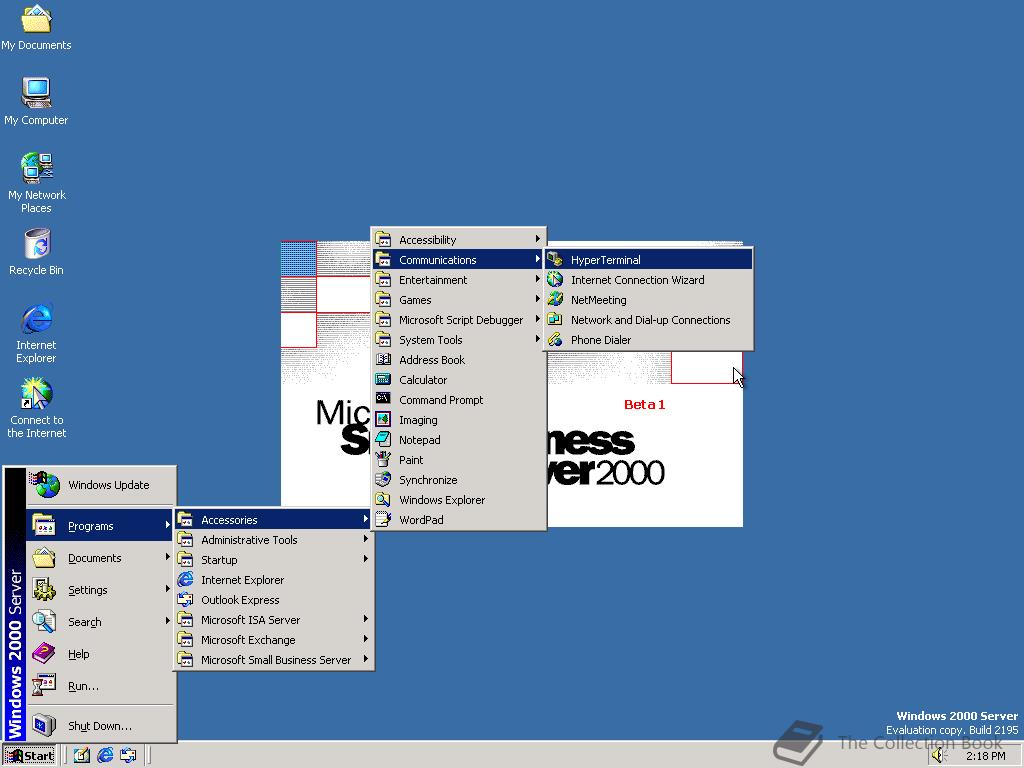The width and height of the screenshot is (1024, 768).
Task: Expand the Entertainment submenu arrow
Action: pos(537,279)
